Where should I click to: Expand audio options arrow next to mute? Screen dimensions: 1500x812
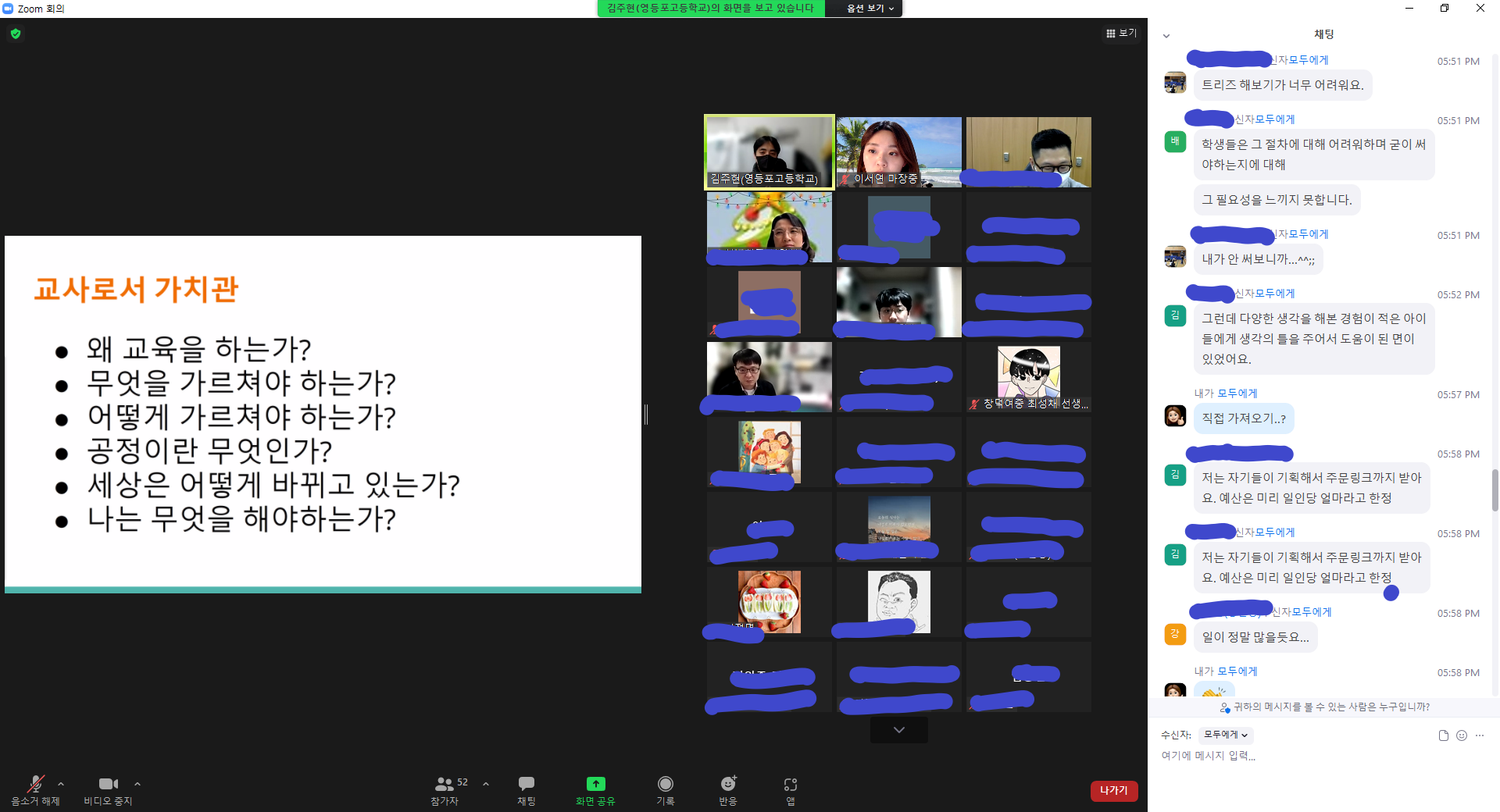[61, 784]
